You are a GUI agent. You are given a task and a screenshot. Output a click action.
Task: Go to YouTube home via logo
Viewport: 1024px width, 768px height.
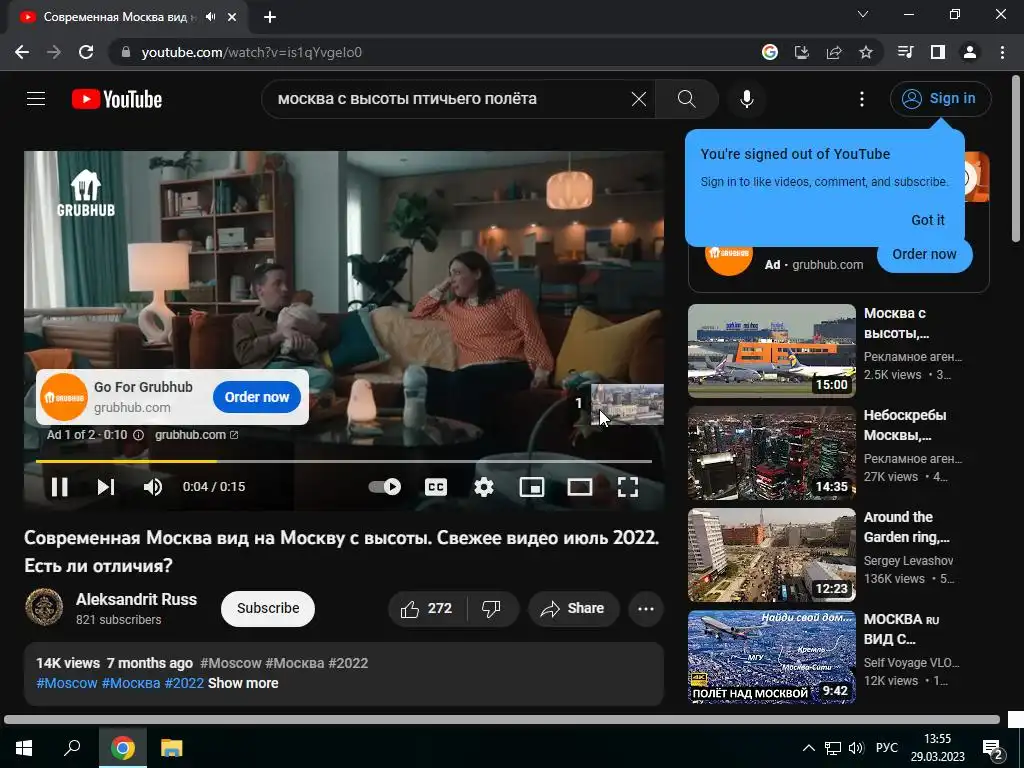pos(117,99)
